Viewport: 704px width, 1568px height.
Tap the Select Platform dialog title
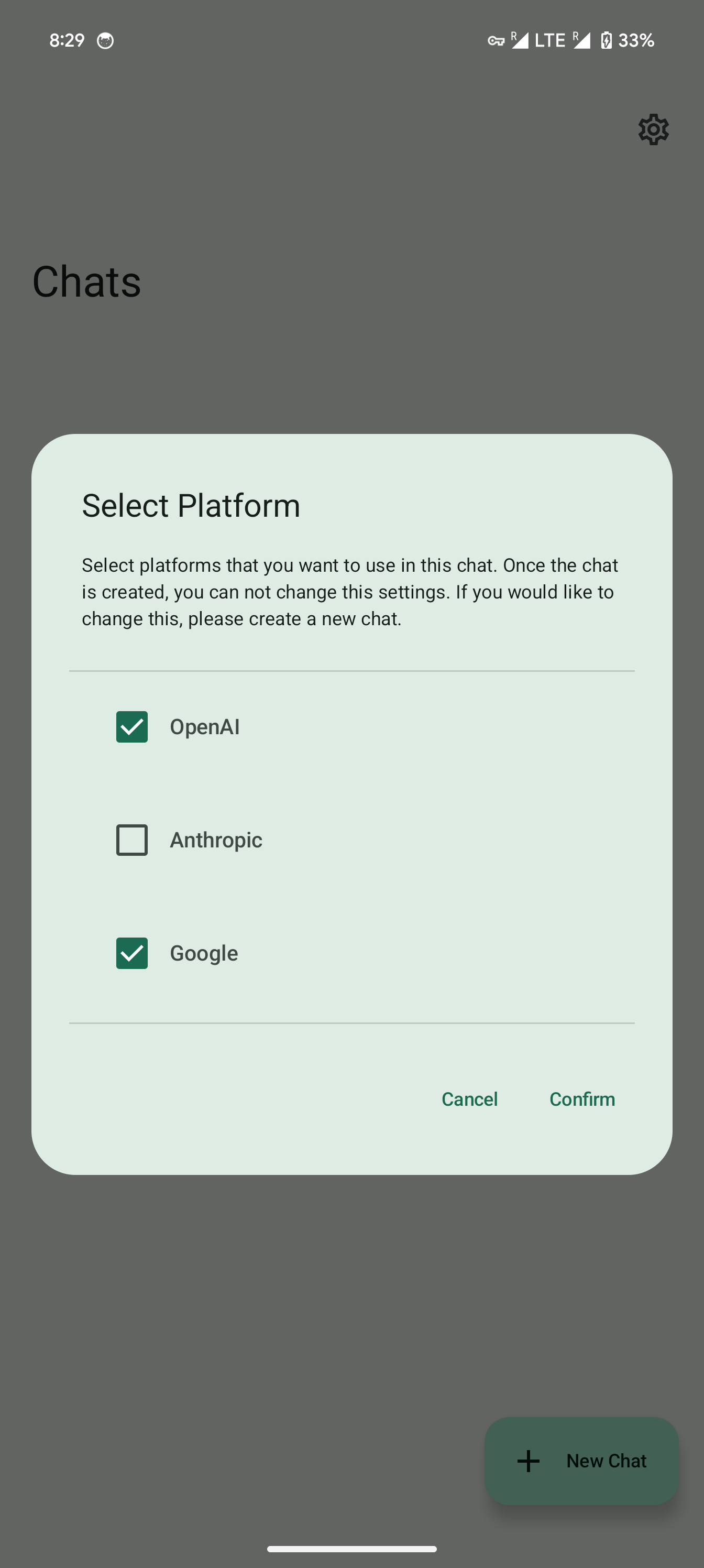click(x=191, y=505)
